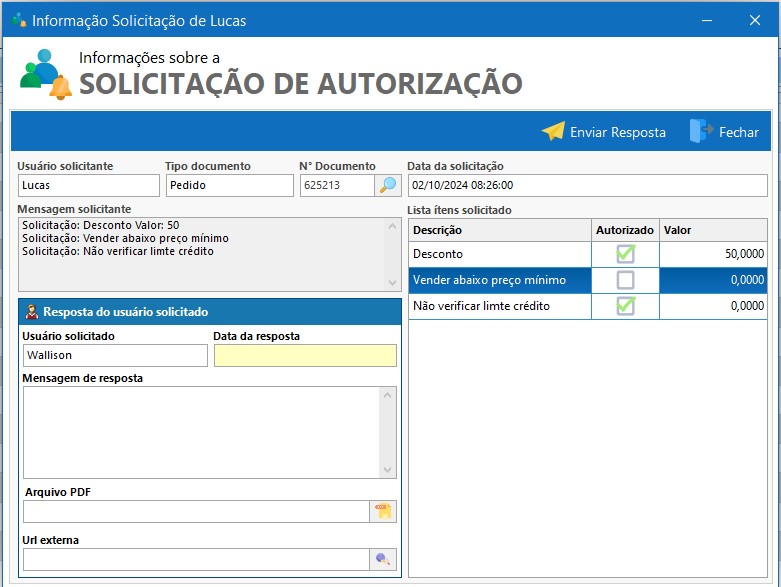781x587 pixels.
Task: Minimize the Informação Solicitação window
Action: [707, 20]
